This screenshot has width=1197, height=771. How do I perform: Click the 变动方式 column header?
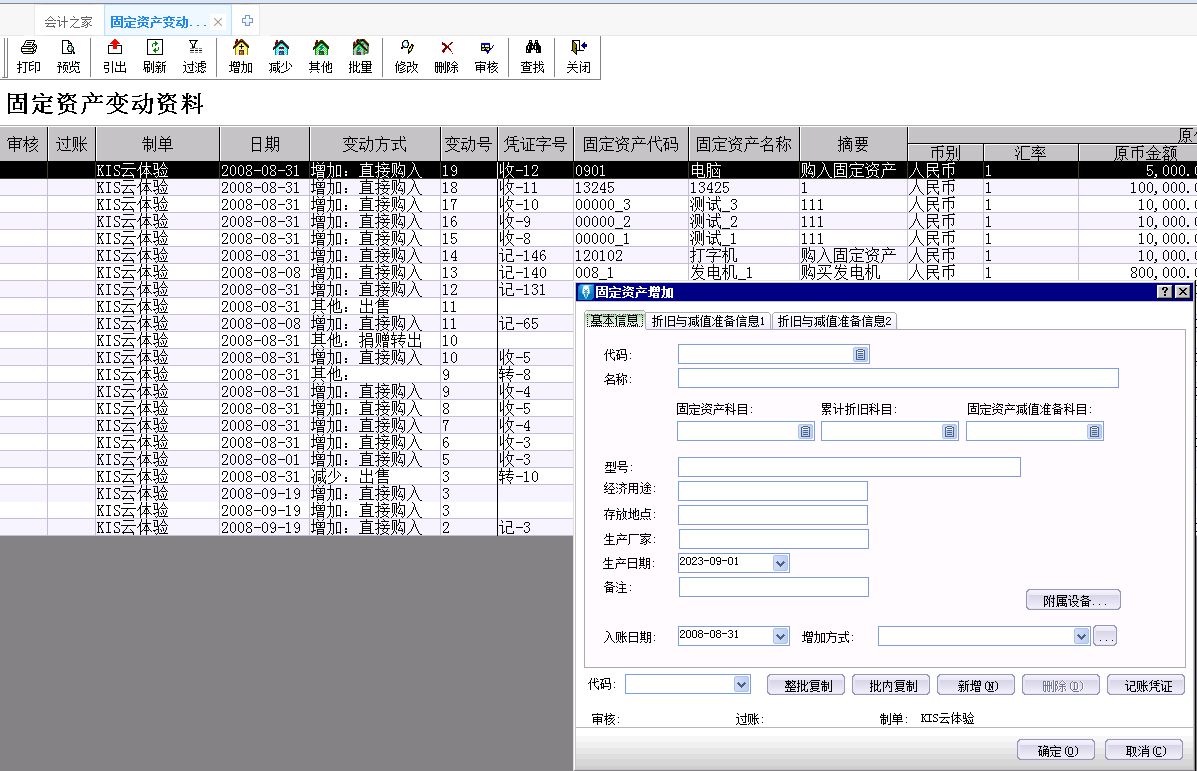375,144
